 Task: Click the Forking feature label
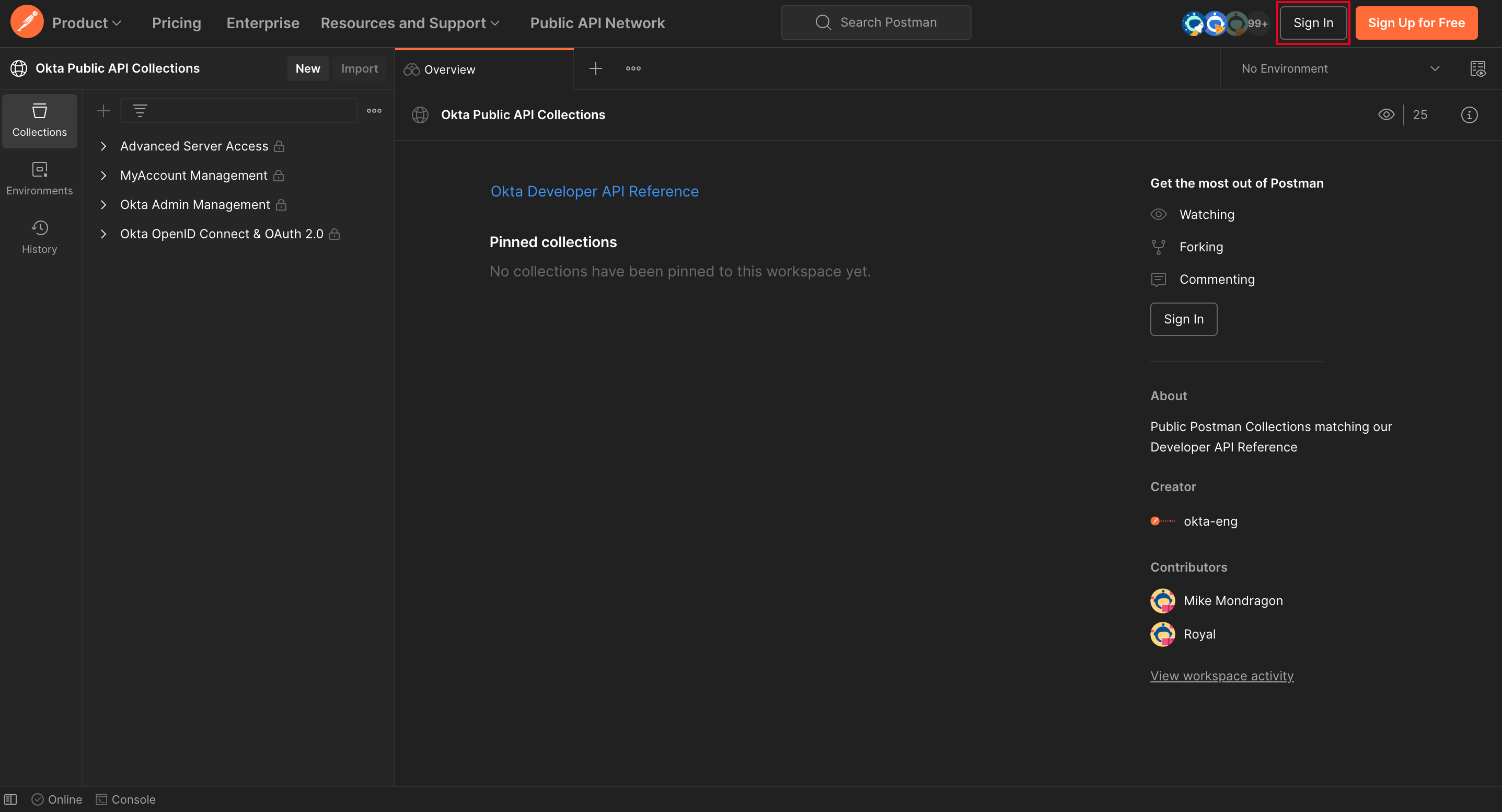(1200, 247)
